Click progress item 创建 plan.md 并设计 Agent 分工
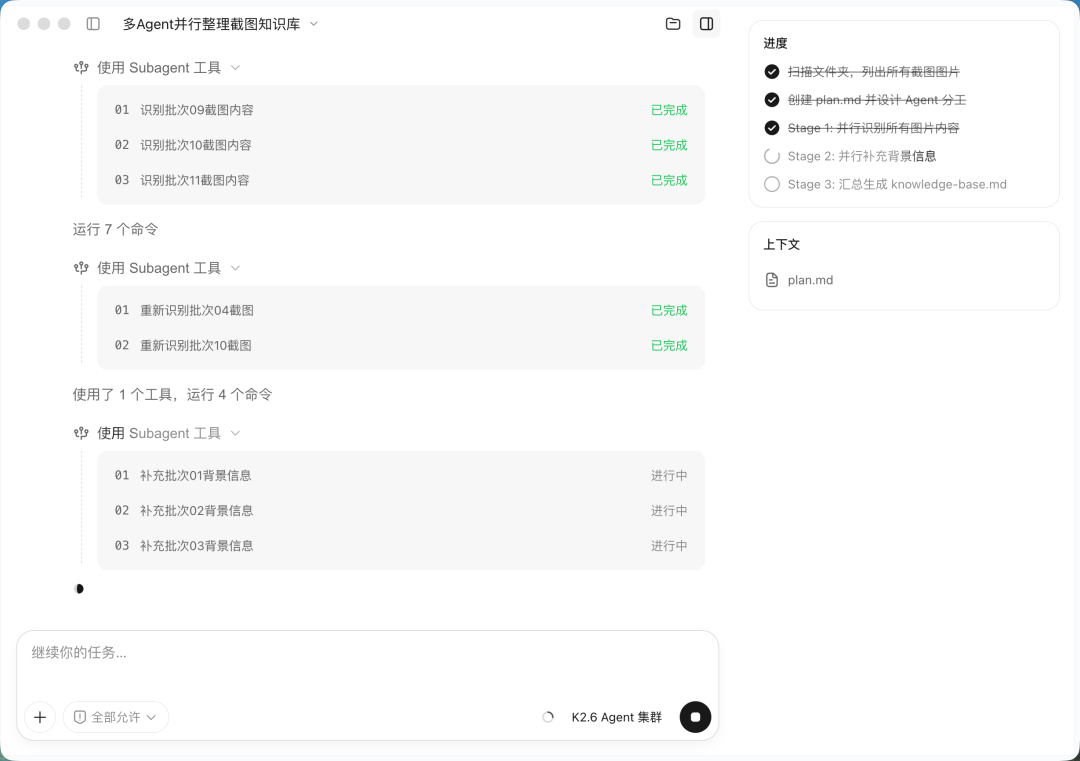This screenshot has width=1080, height=761. coord(877,100)
